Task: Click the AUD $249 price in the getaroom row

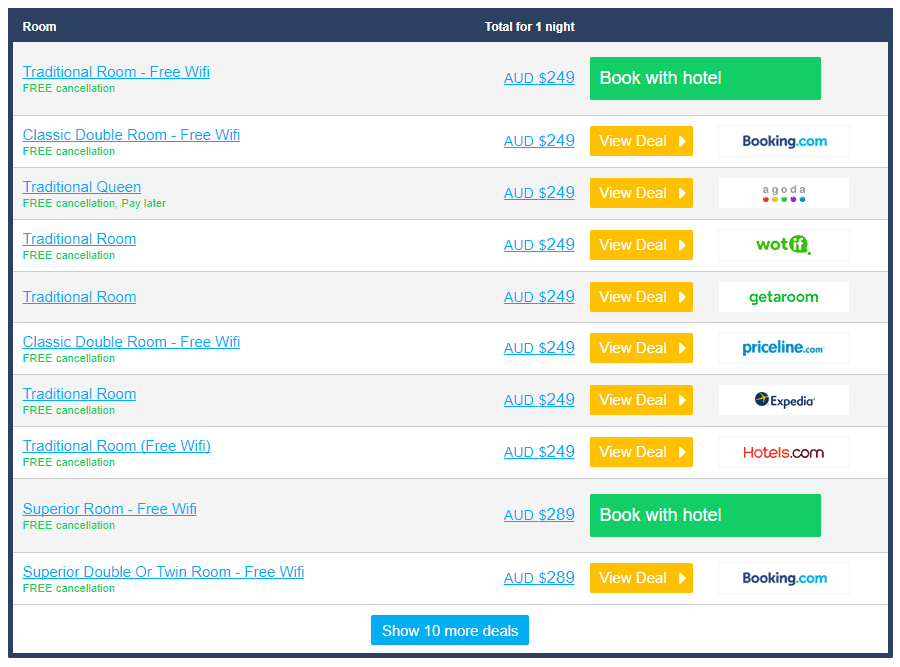Action: [539, 297]
